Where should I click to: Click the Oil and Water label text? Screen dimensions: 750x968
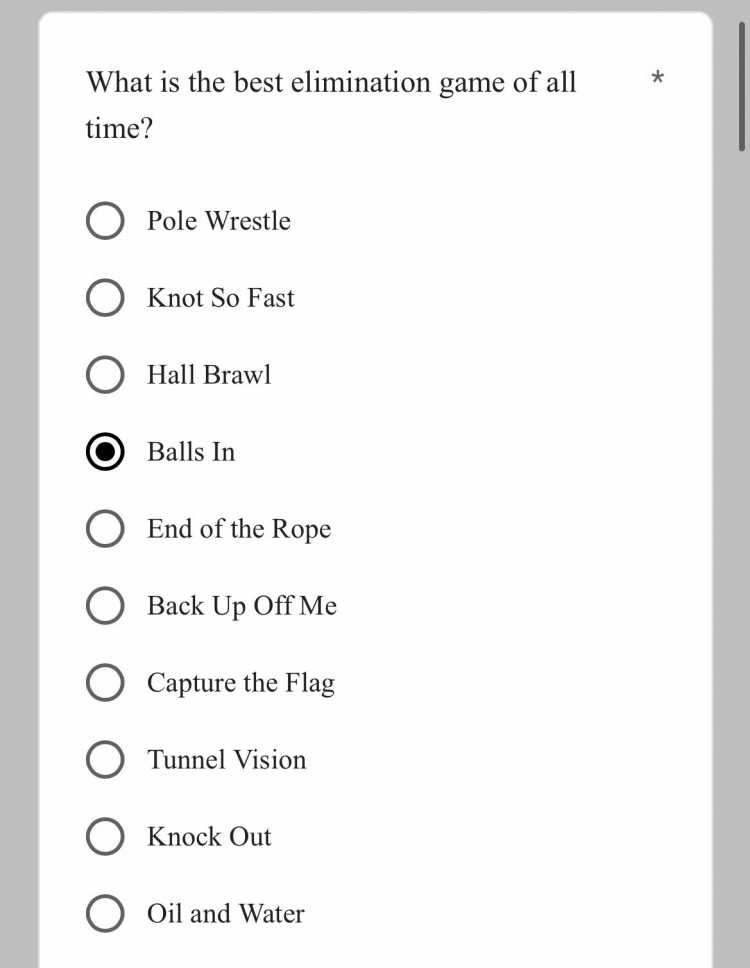tap(225, 914)
